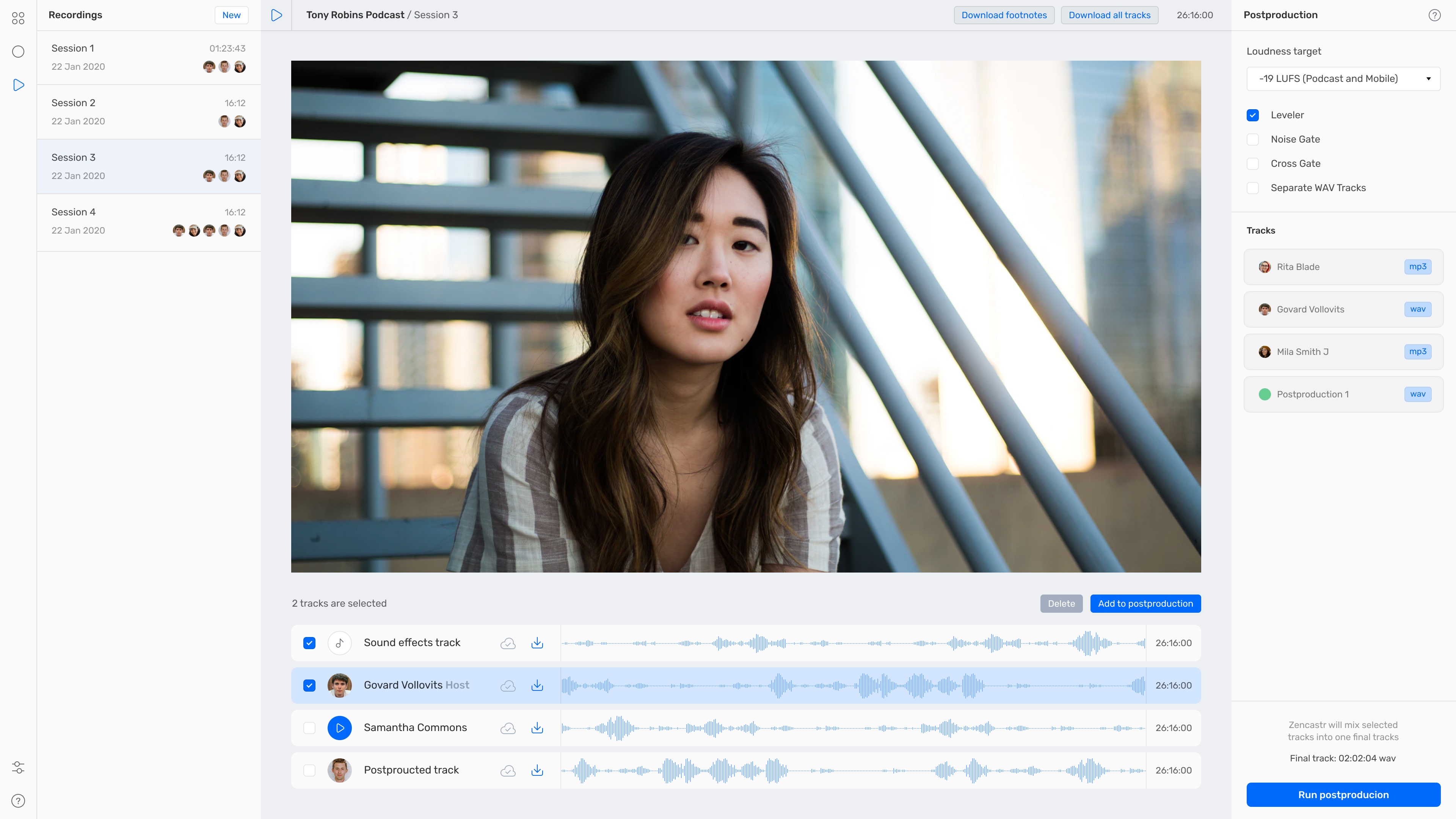Viewport: 1456px width, 819px height.
Task: Change Postproduction 1 track wav format
Action: coord(1417,394)
